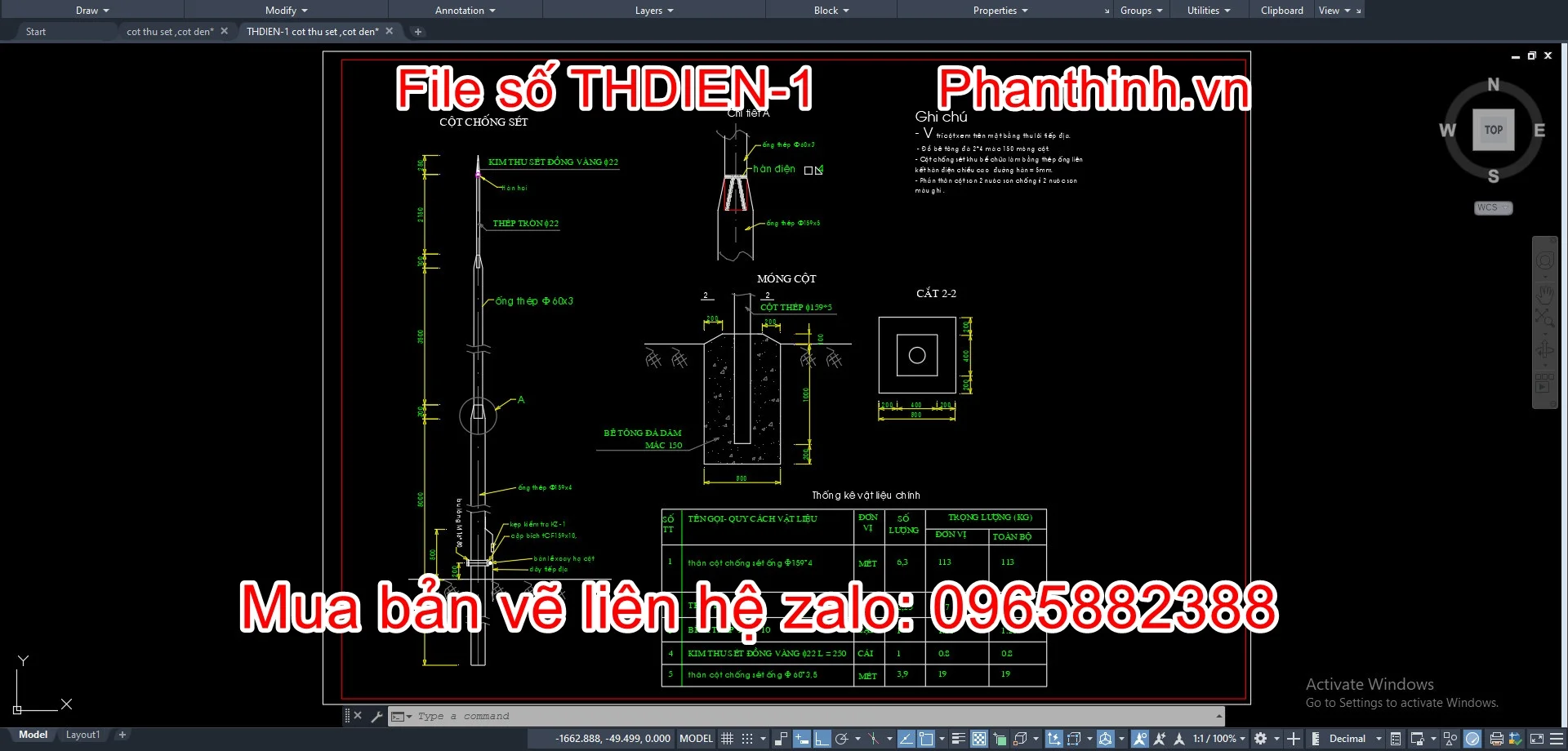Open the Clipboard panel
This screenshot has width=1568, height=751.
pos(1281,11)
